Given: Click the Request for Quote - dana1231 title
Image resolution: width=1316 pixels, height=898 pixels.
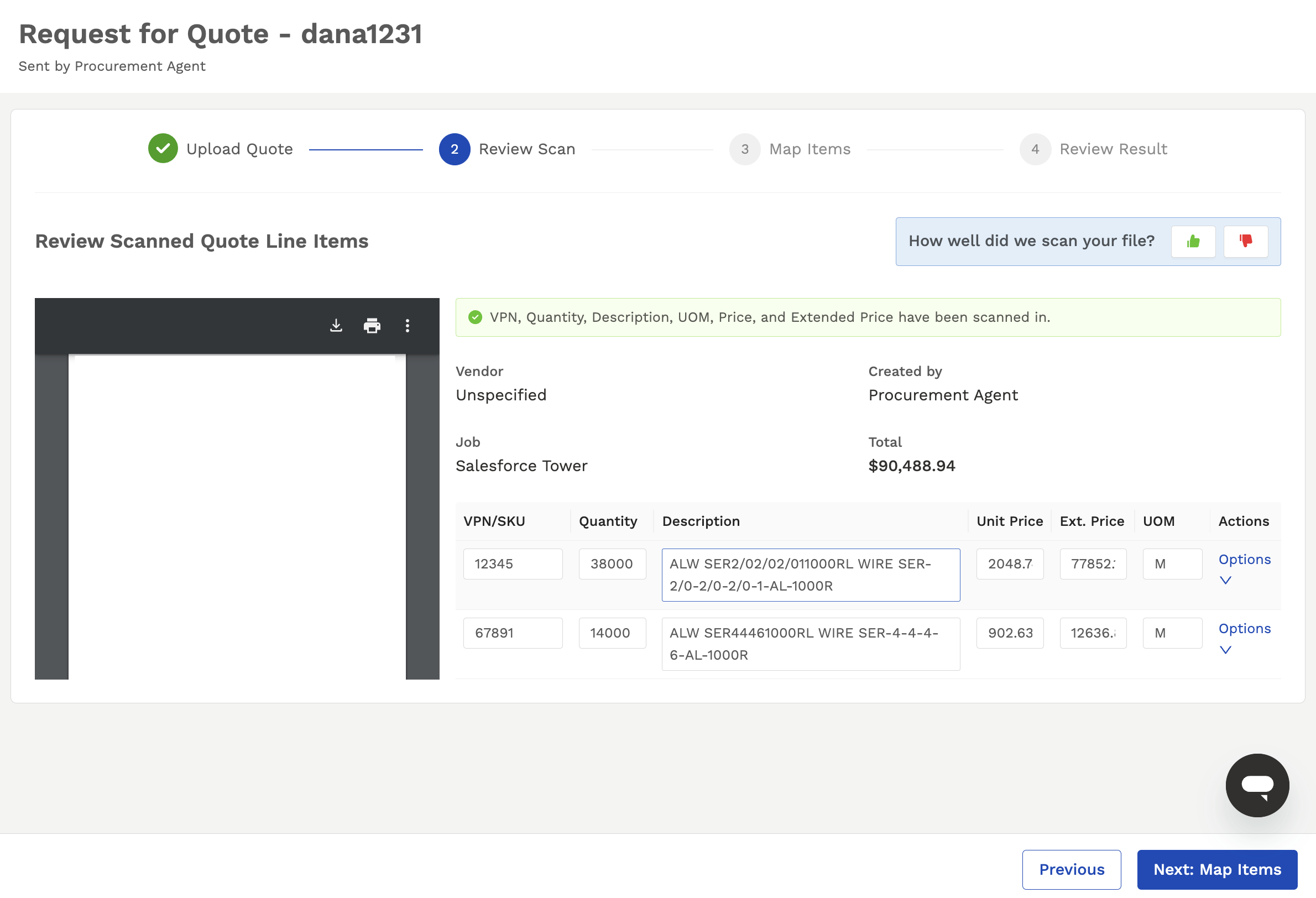Looking at the screenshot, I should point(220,34).
